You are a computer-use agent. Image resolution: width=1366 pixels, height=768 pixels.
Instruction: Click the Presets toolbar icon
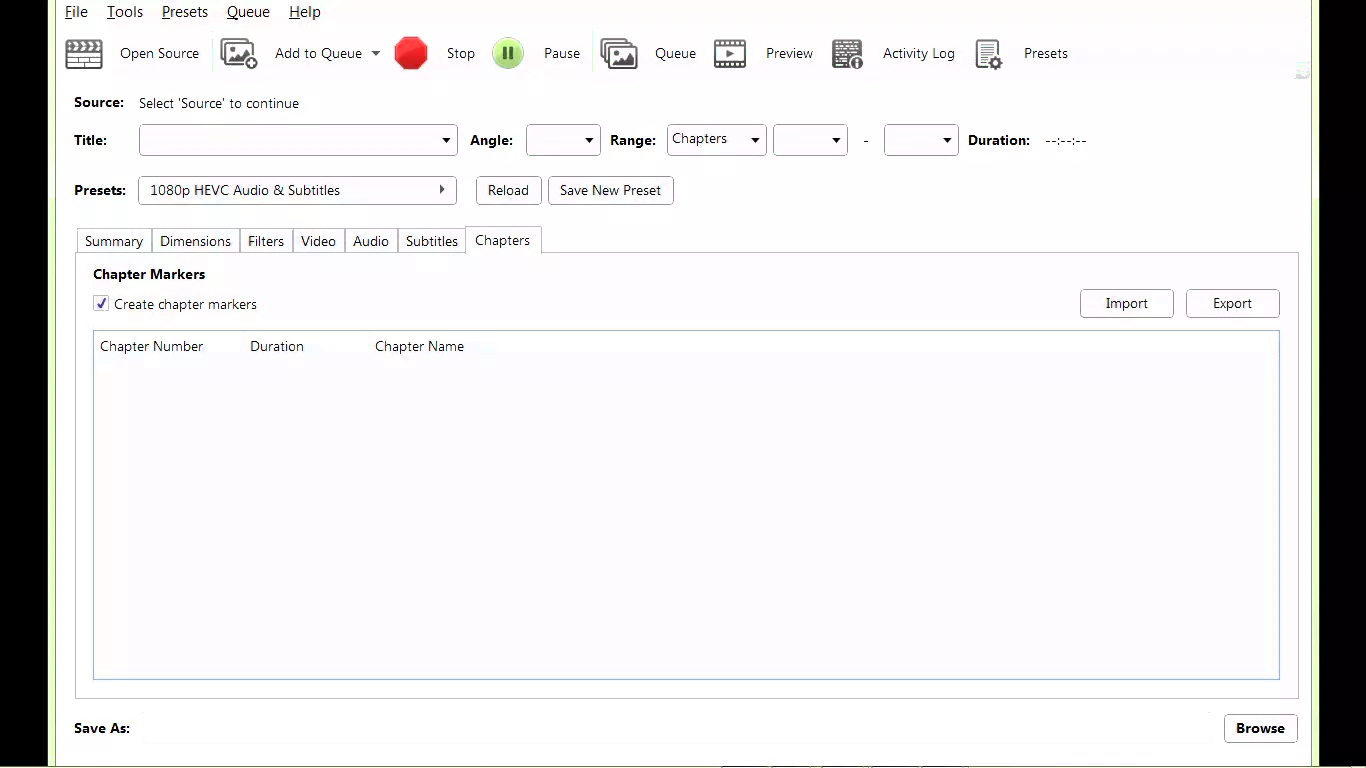(989, 53)
